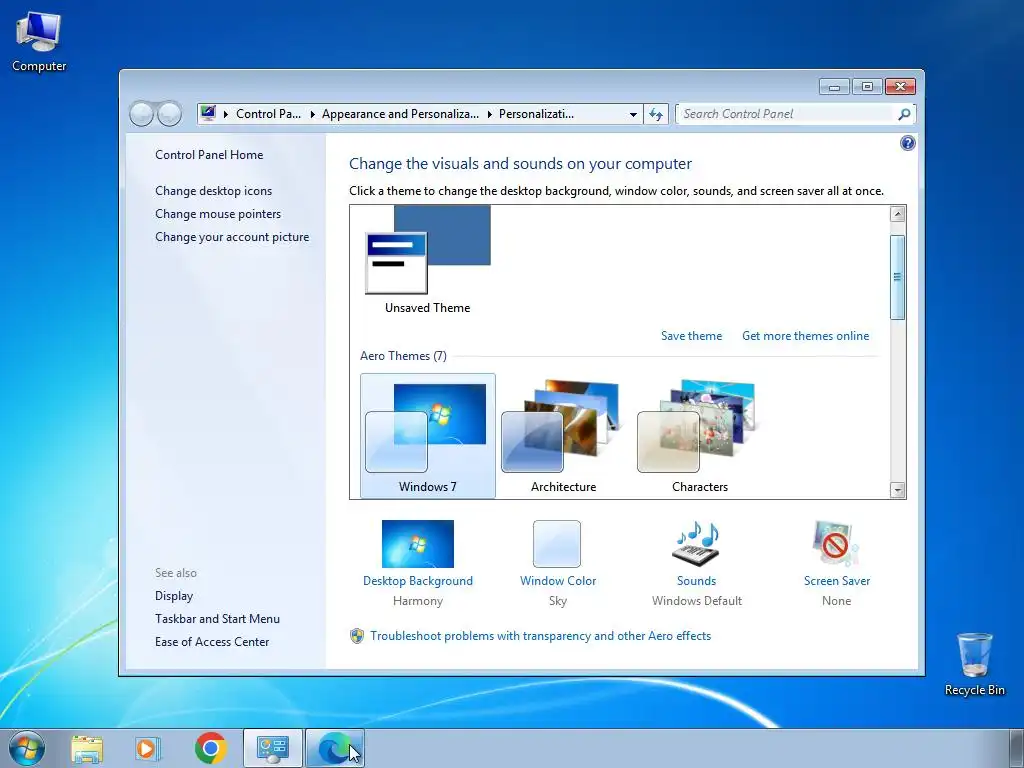Open the address bar history dropdown
Viewport: 1024px width, 768px height.
click(633, 114)
